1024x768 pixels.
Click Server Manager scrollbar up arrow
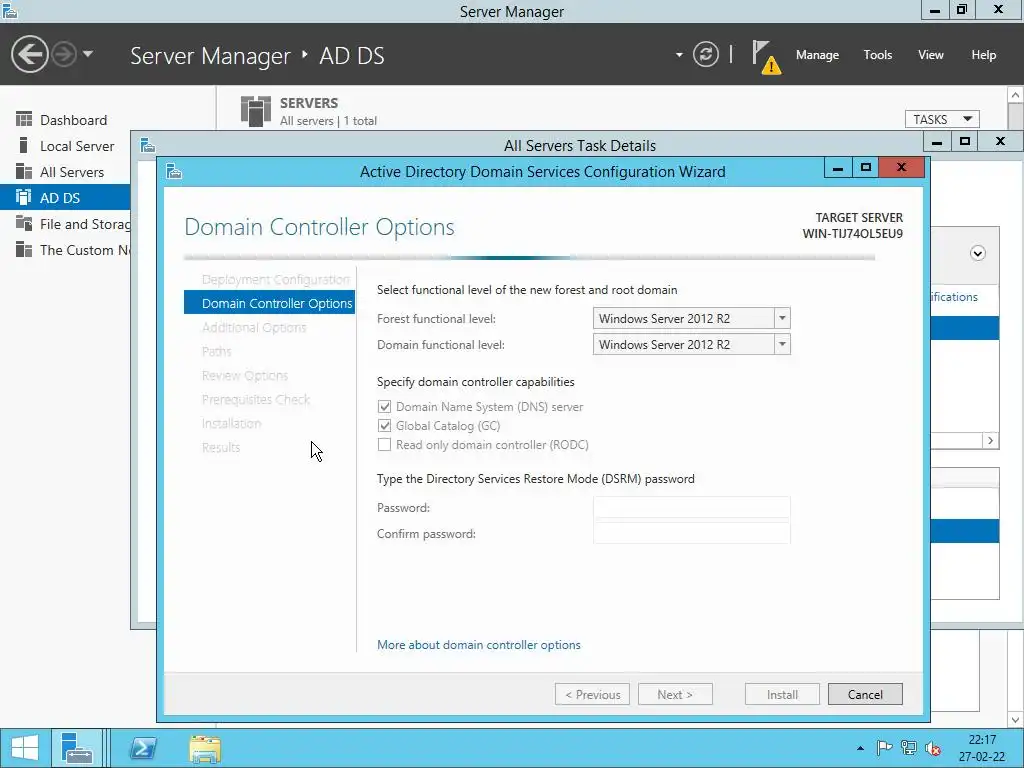[x=1016, y=95]
